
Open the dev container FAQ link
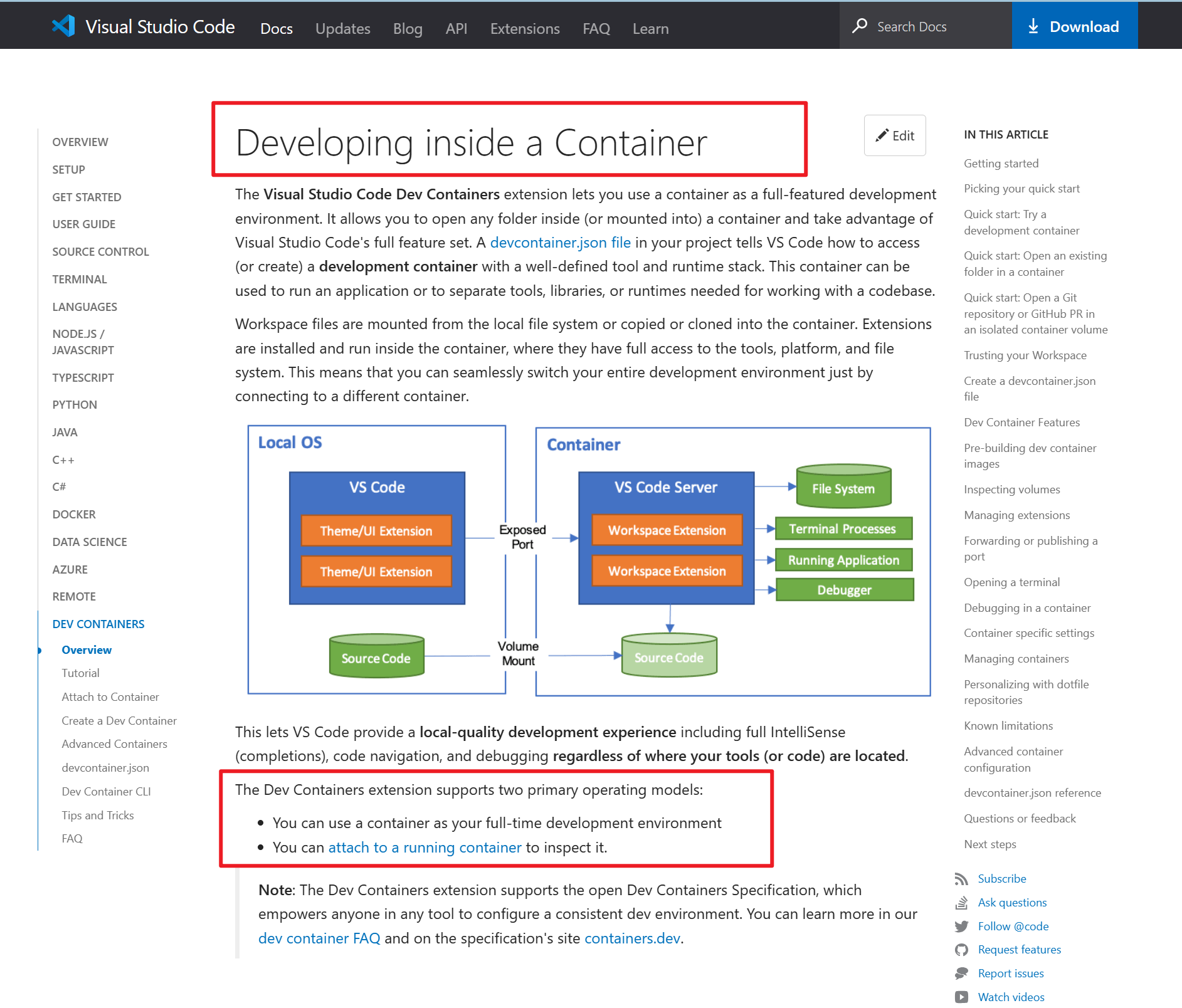coord(319,938)
